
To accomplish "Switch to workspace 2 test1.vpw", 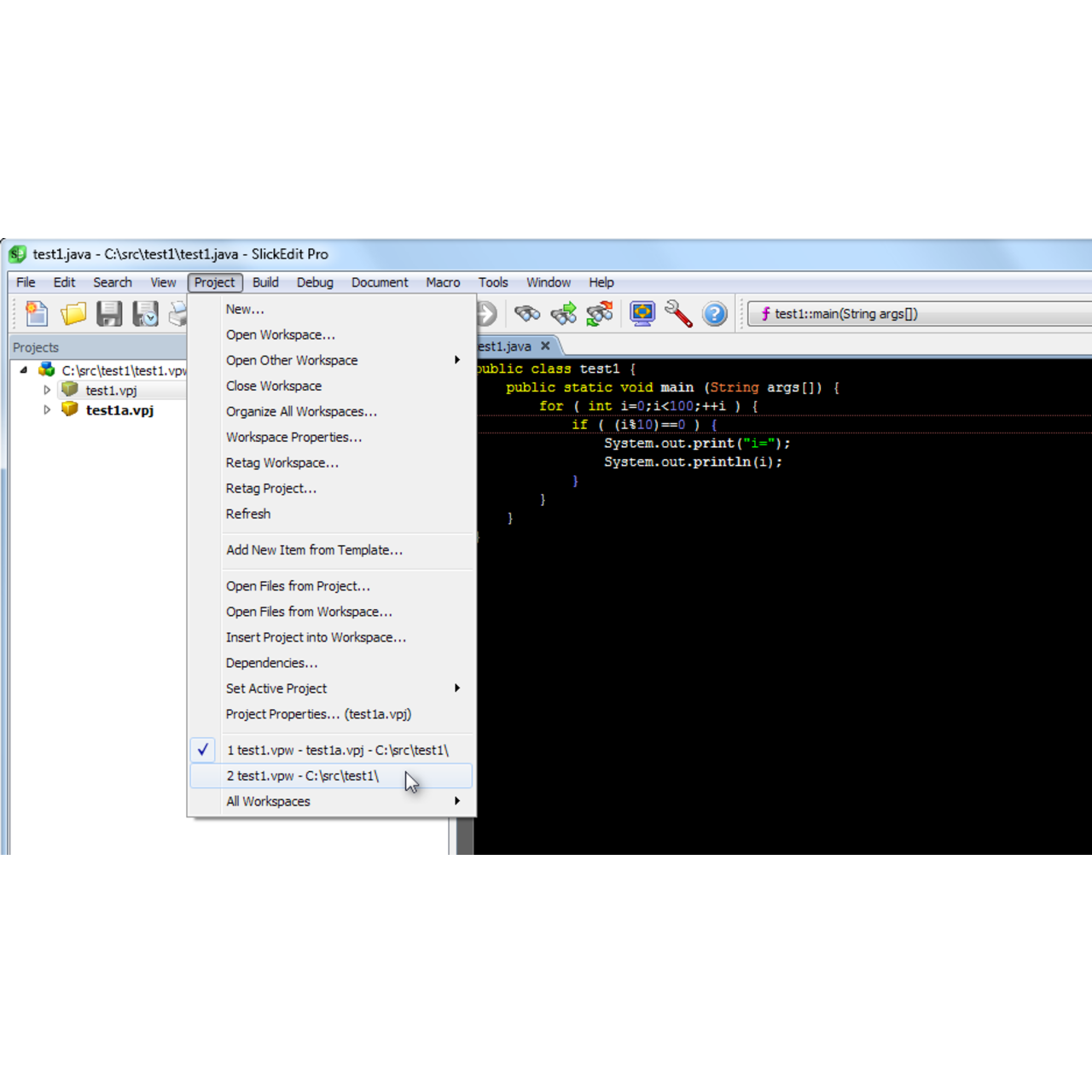I will [303, 775].
